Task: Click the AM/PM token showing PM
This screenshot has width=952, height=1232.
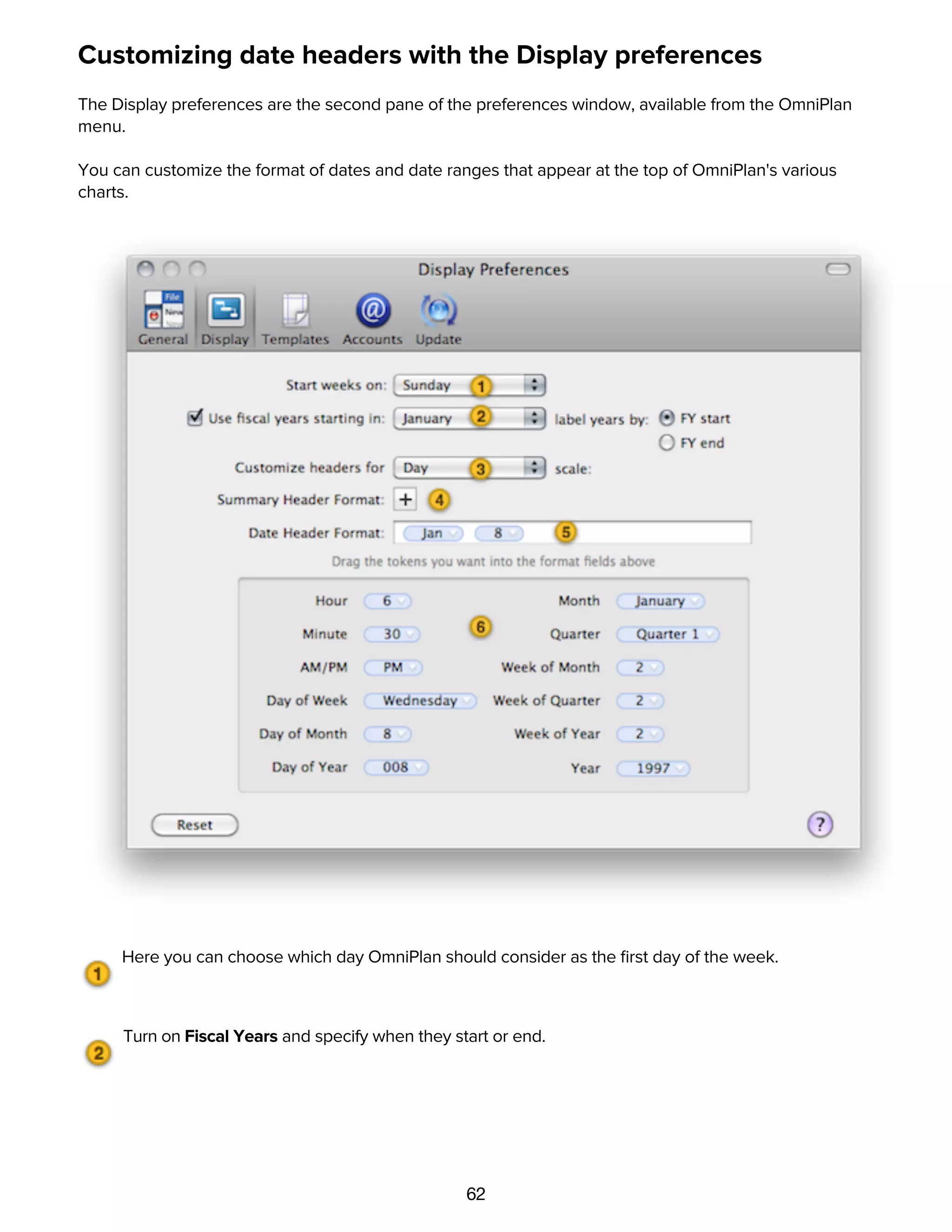Action: (393, 667)
